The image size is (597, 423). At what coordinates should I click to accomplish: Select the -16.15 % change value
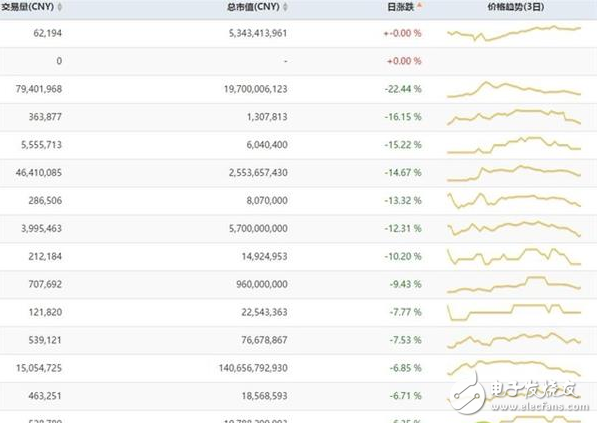pos(403,117)
